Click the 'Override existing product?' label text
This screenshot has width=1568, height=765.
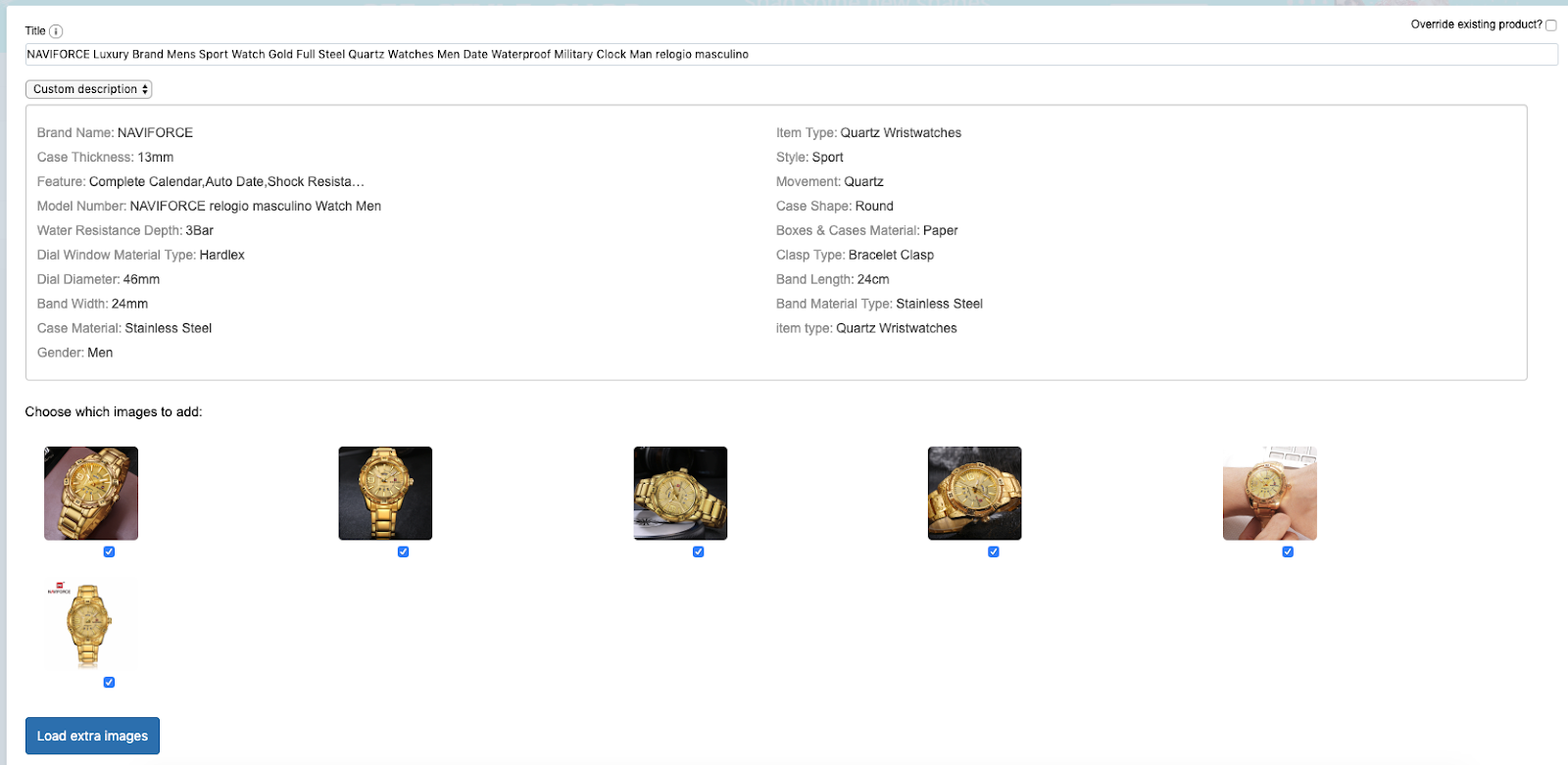point(1476,24)
